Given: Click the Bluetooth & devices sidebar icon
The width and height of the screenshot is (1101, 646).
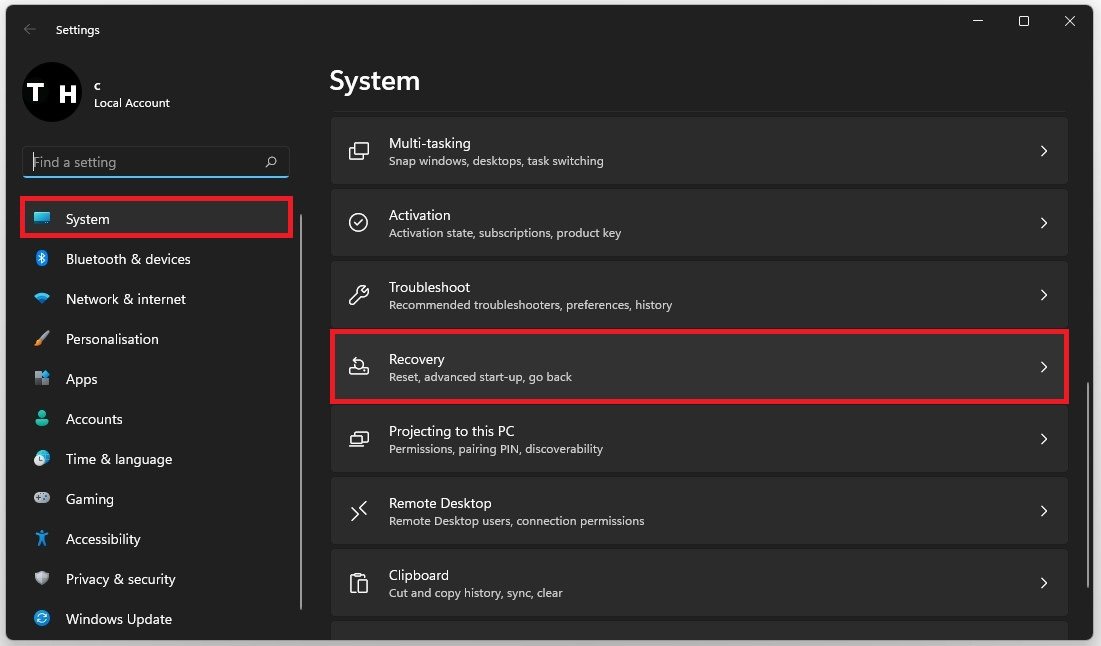Looking at the screenshot, I should (42, 259).
